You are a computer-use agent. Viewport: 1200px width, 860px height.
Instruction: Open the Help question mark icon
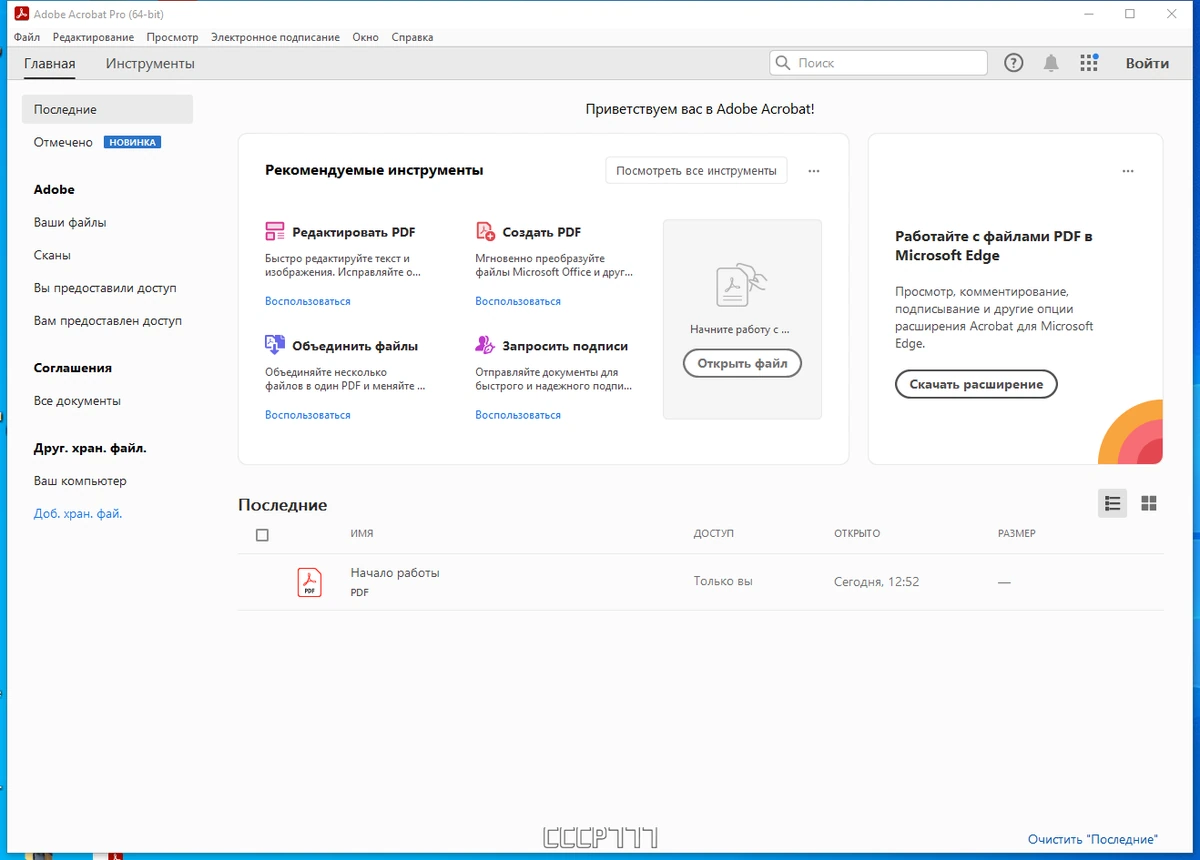point(1014,63)
